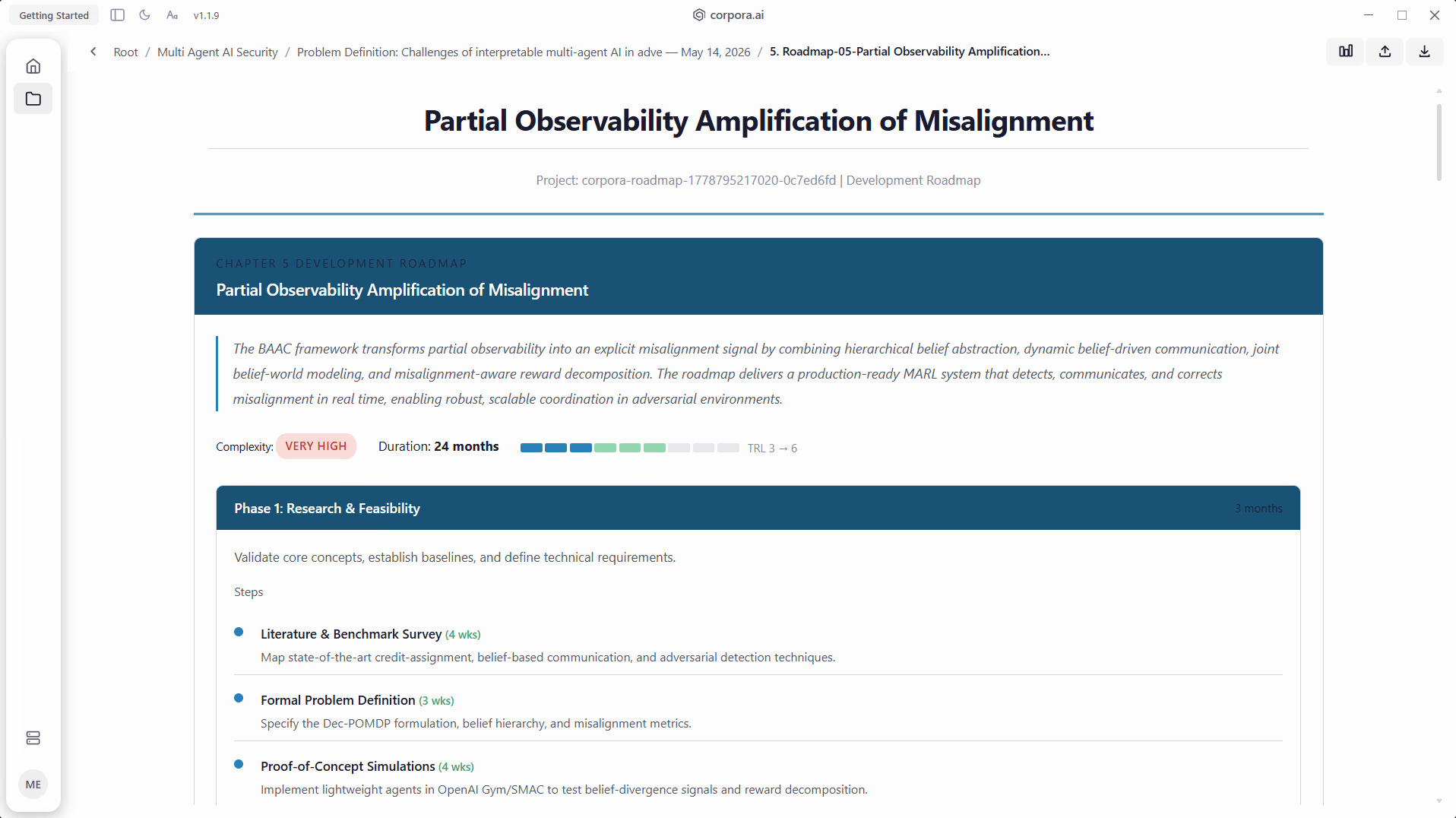Viewport: 1456px width, 818px height.
Task: Open the font size settings icon
Action: point(173,15)
